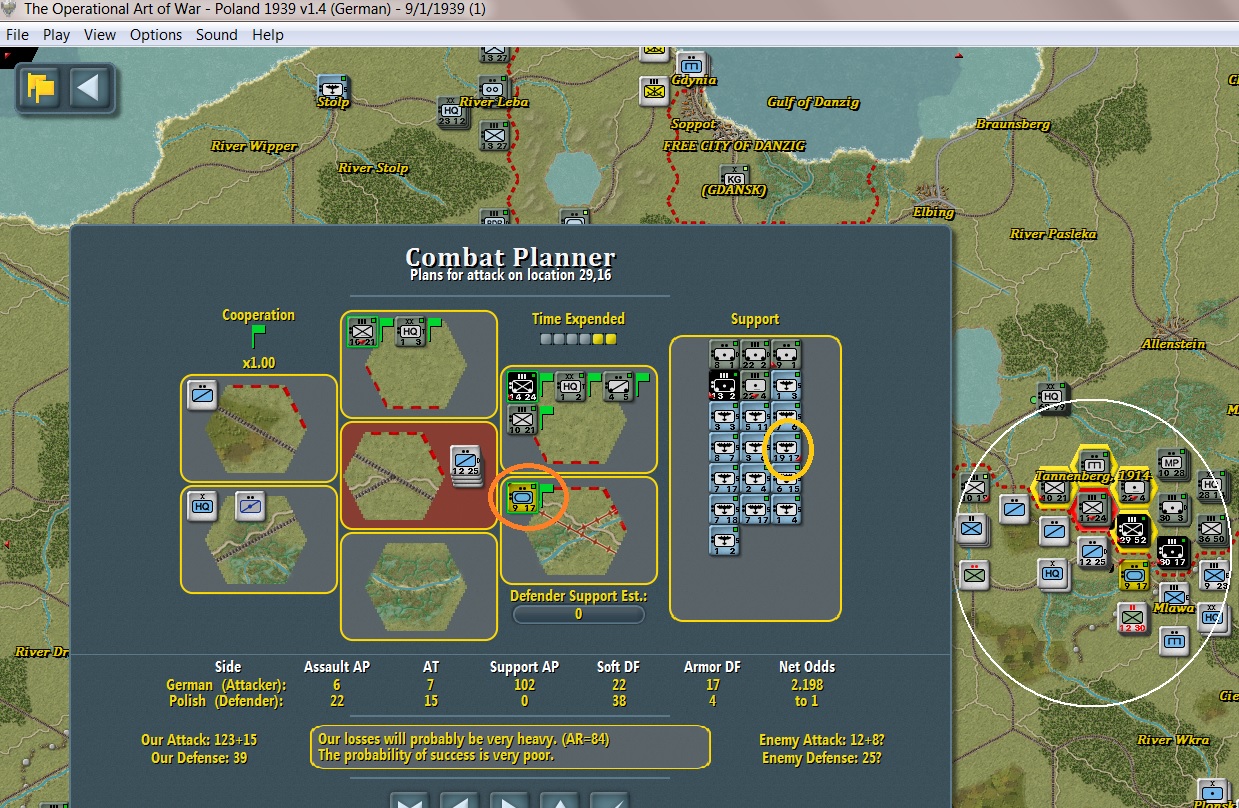Select support air unit 1-3
The image size is (1239, 808).
click(x=786, y=385)
